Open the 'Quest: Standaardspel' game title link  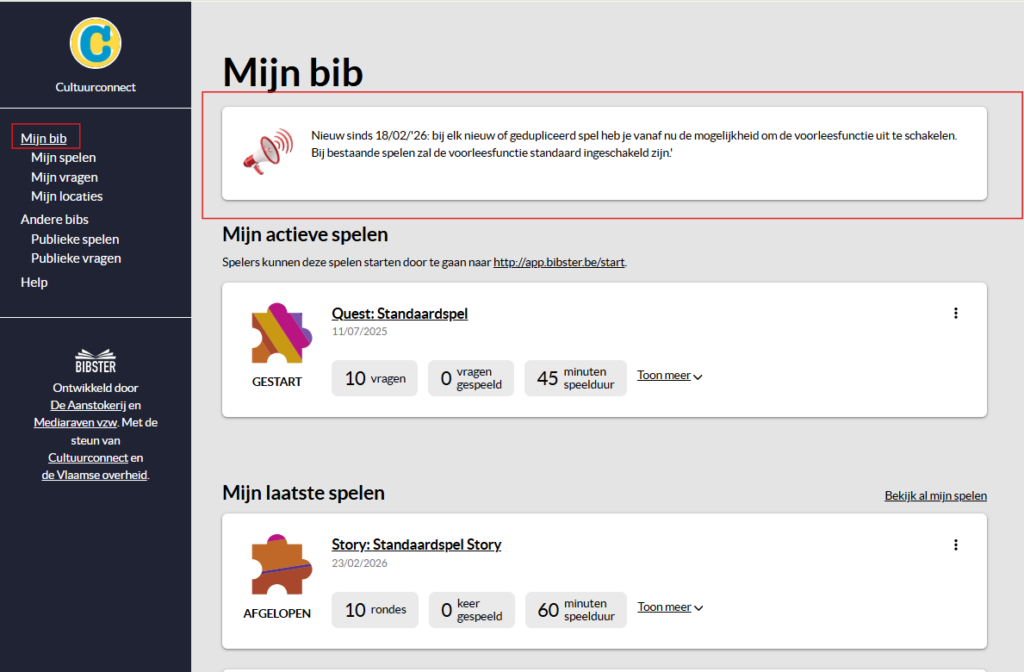click(x=399, y=314)
